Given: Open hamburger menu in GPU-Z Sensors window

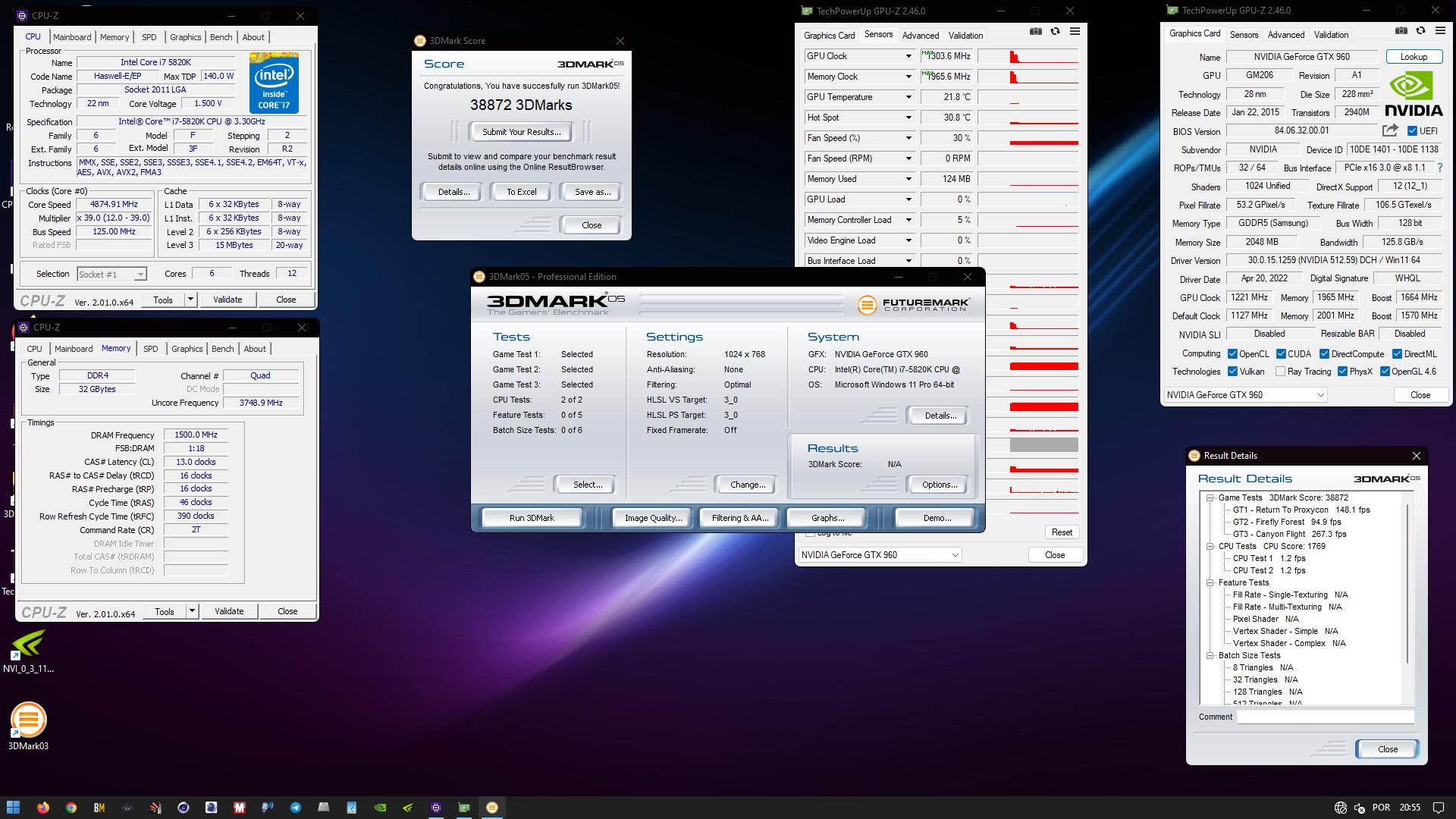Looking at the screenshot, I should click(1075, 31).
